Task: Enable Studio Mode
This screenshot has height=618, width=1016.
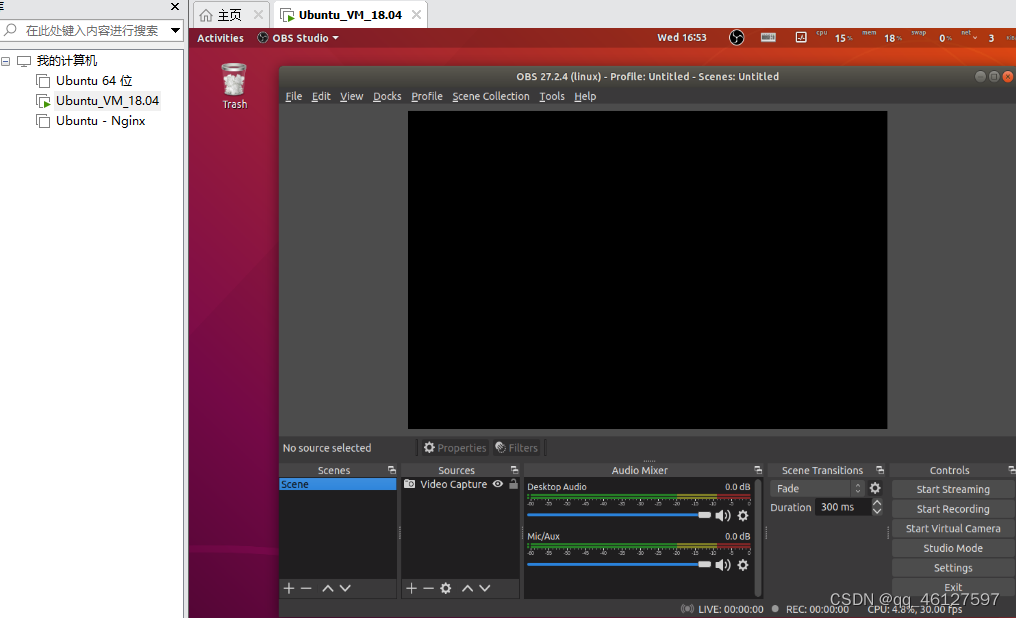Action: tap(951, 548)
